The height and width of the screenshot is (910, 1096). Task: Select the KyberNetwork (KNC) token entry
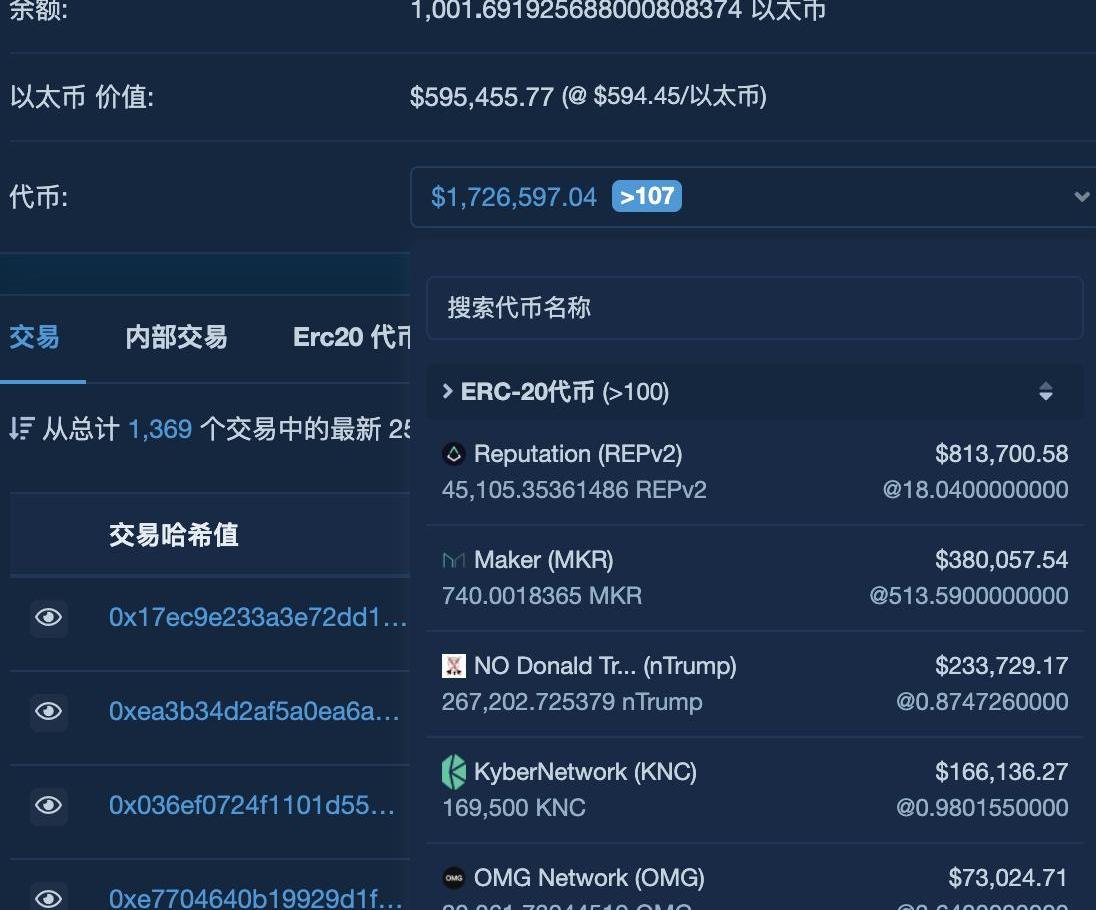[755, 790]
